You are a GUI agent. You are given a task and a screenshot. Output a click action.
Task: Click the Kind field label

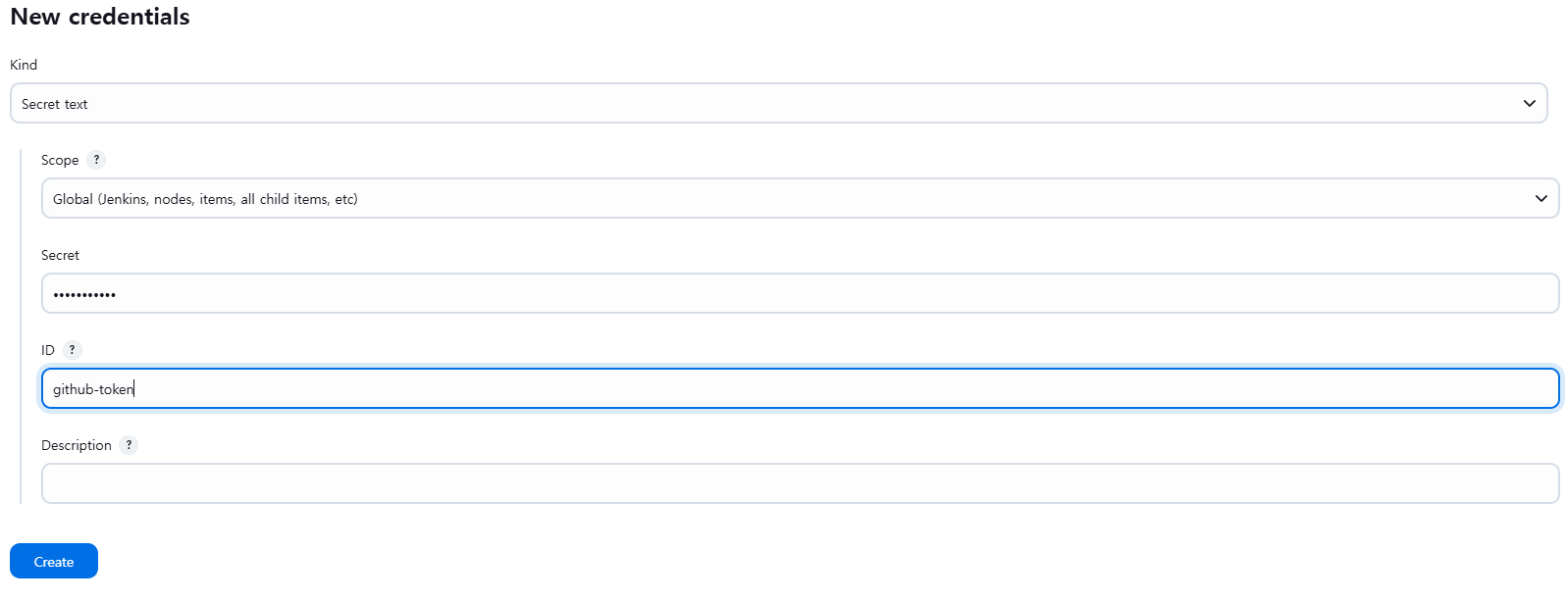coord(24,65)
